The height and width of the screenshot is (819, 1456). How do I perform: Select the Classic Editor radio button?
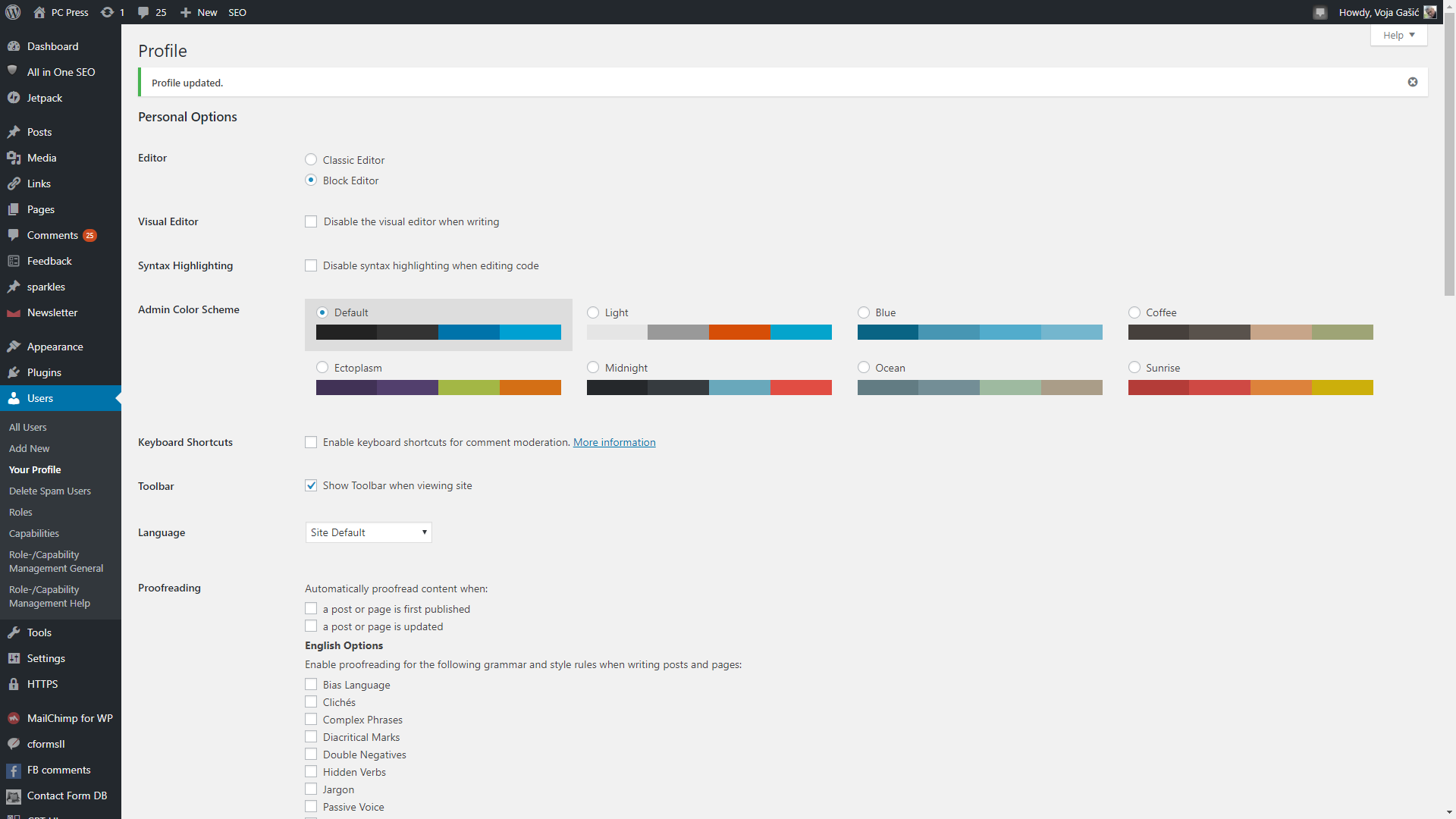click(x=311, y=159)
